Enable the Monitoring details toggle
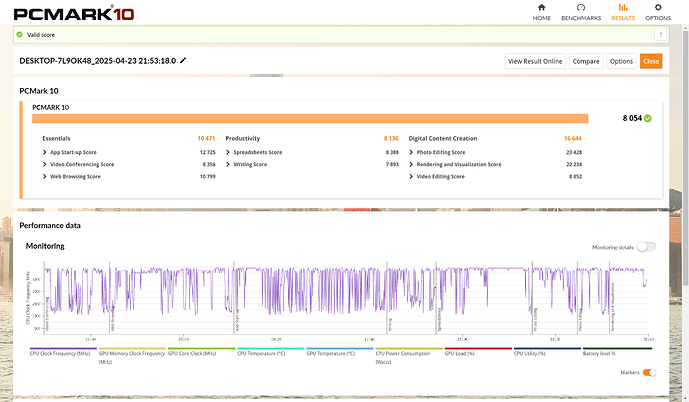The height and width of the screenshot is (402, 689). pyautogui.click(x=646, y=246)
